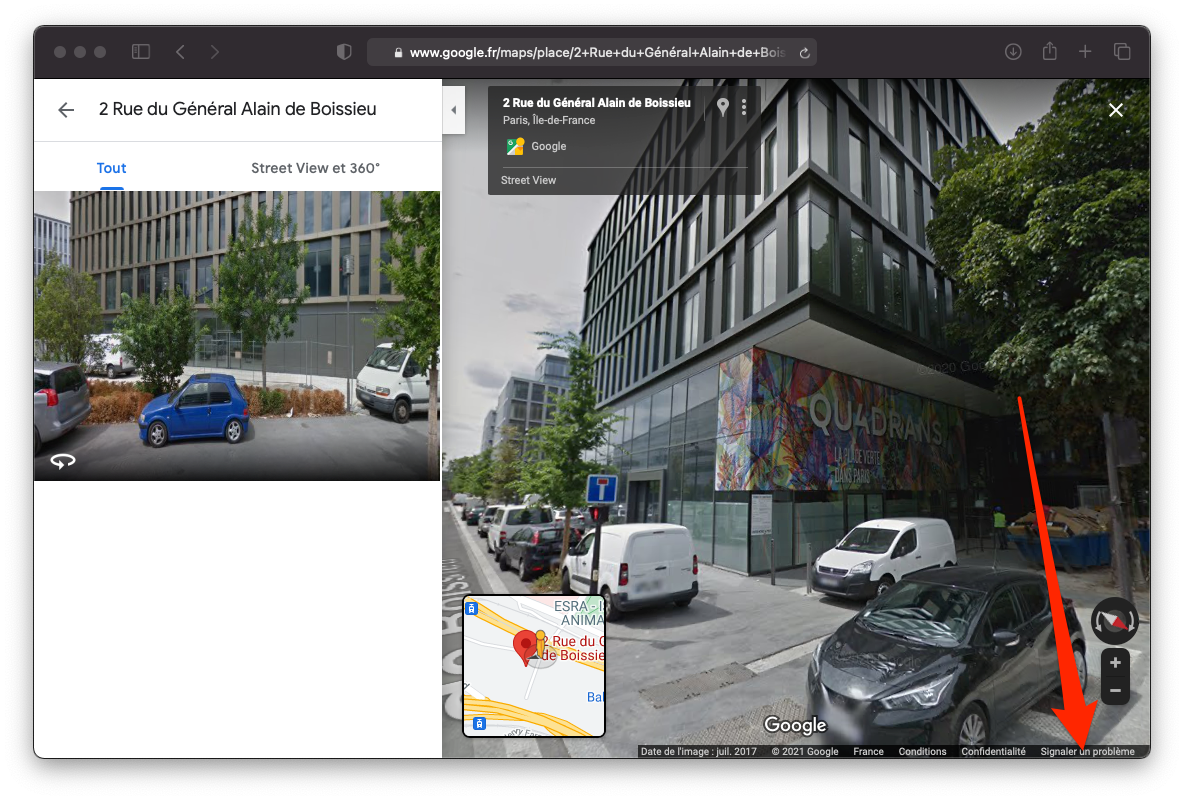Screen dimensions: 1184x800
Task: Open the Safari share menu
Action: 1050,51
